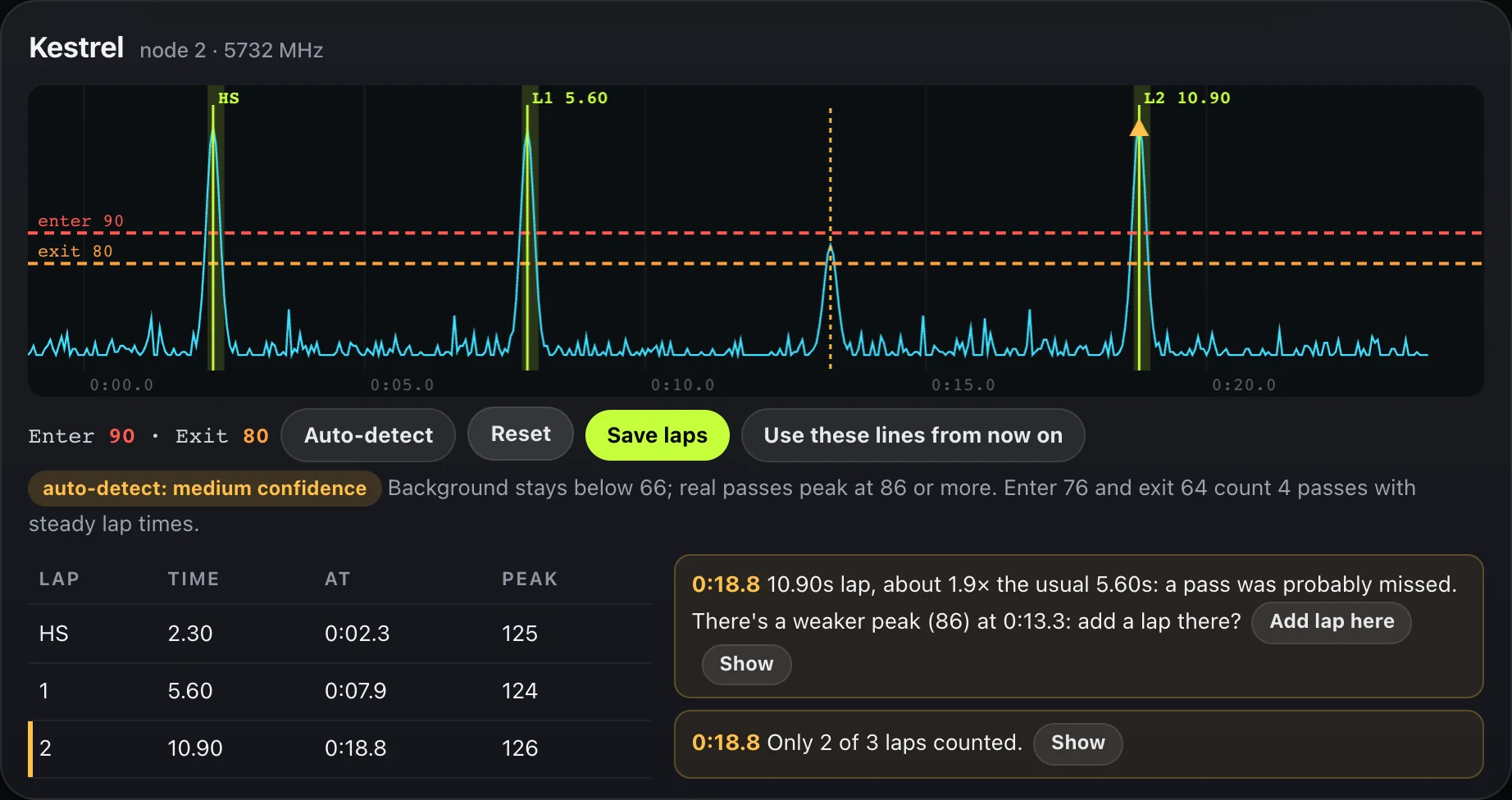Viewport: 1512px width, 800px height.
Task: Select the HS row in the lap table
Action: pyautogui.click(x=339, y=634)
